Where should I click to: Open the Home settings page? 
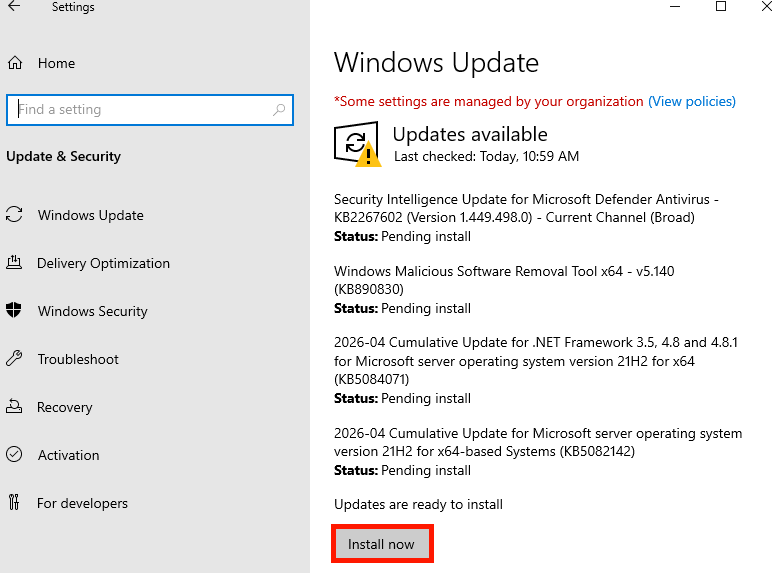[x=56, y=63]
